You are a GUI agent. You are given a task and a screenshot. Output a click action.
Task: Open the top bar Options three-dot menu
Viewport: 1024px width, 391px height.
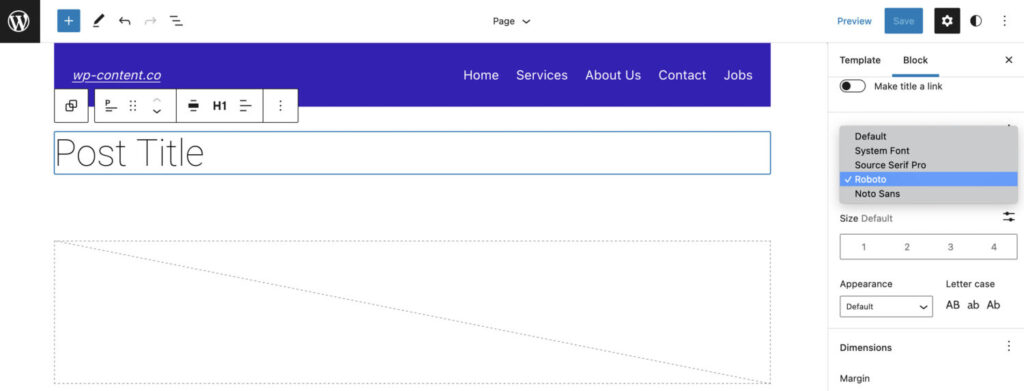coord(1004,21)
